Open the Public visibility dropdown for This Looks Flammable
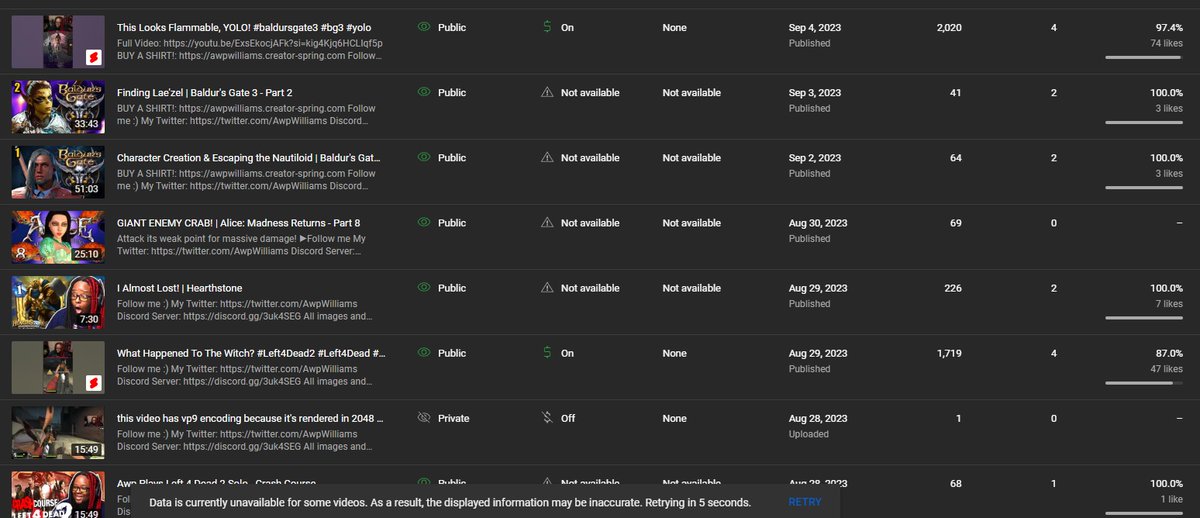The width and height of the screenshot is (1200, 518). (x=442, y=27)
